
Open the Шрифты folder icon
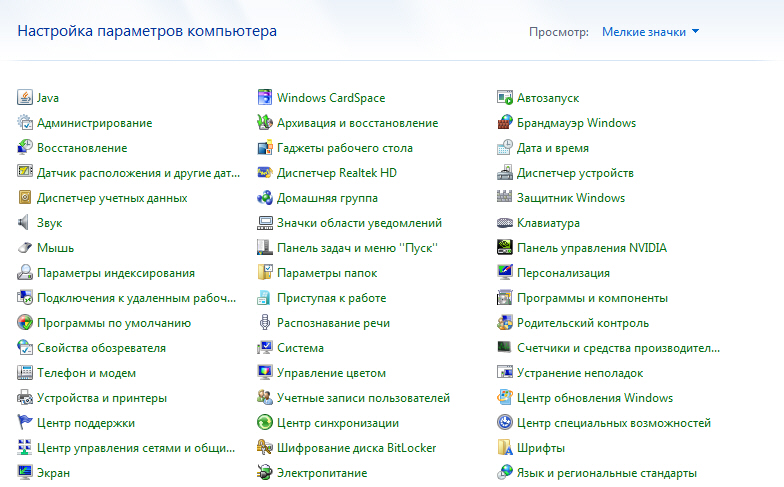tap(506, 448)
